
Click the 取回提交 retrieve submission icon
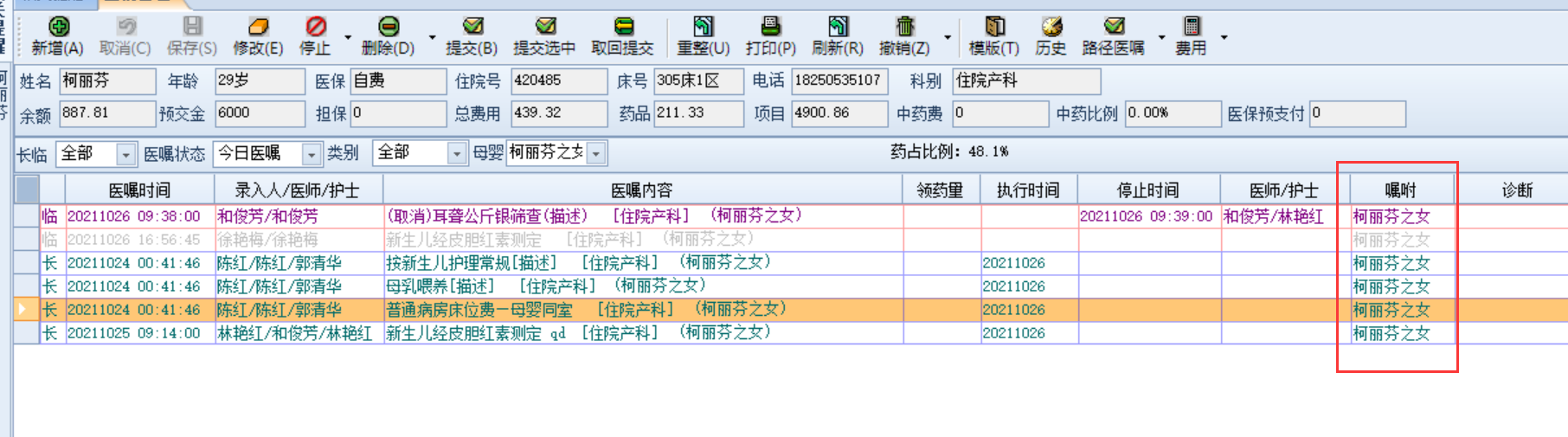click(x=622, y=27)
